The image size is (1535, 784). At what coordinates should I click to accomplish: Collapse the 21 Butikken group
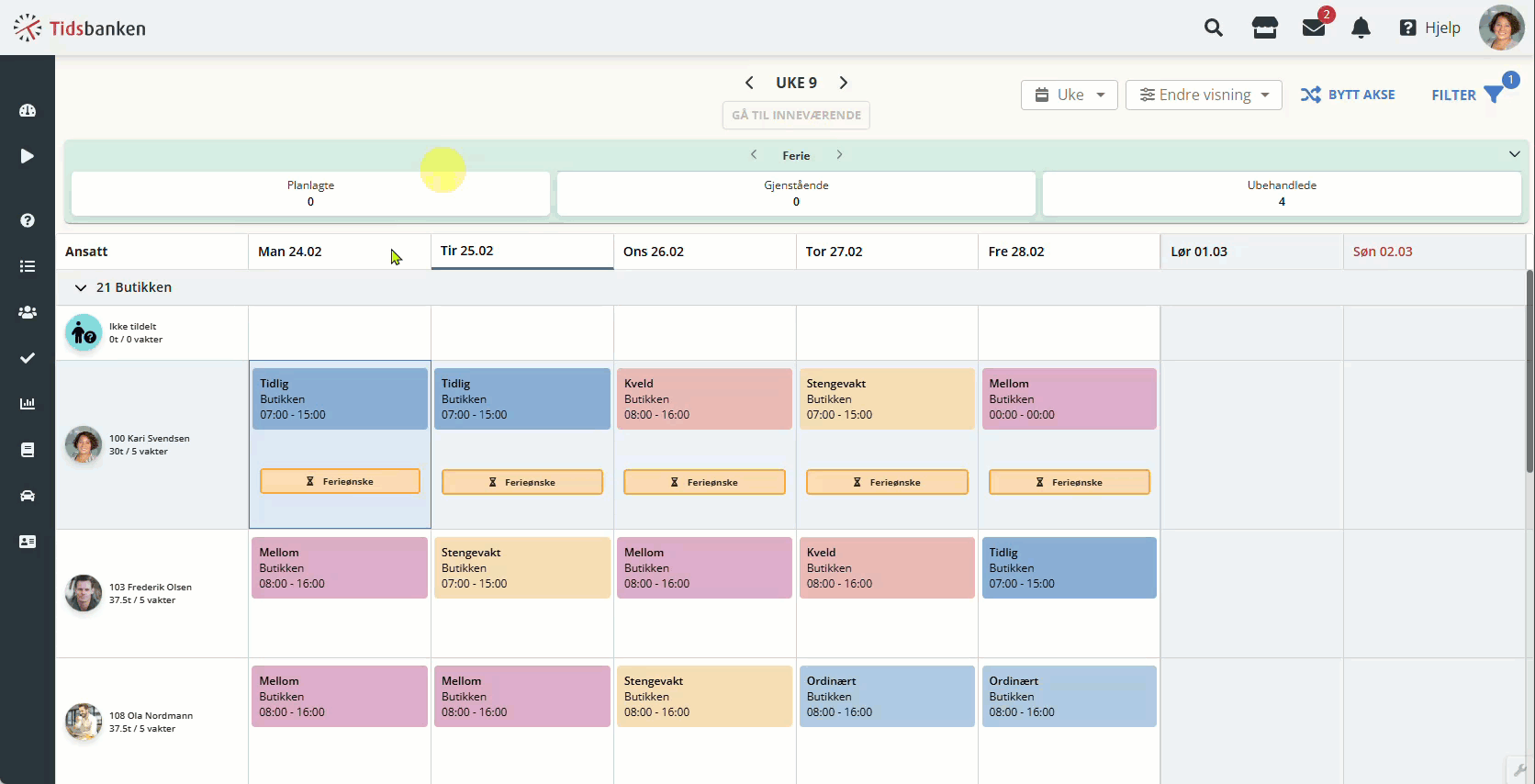[81, 287]
